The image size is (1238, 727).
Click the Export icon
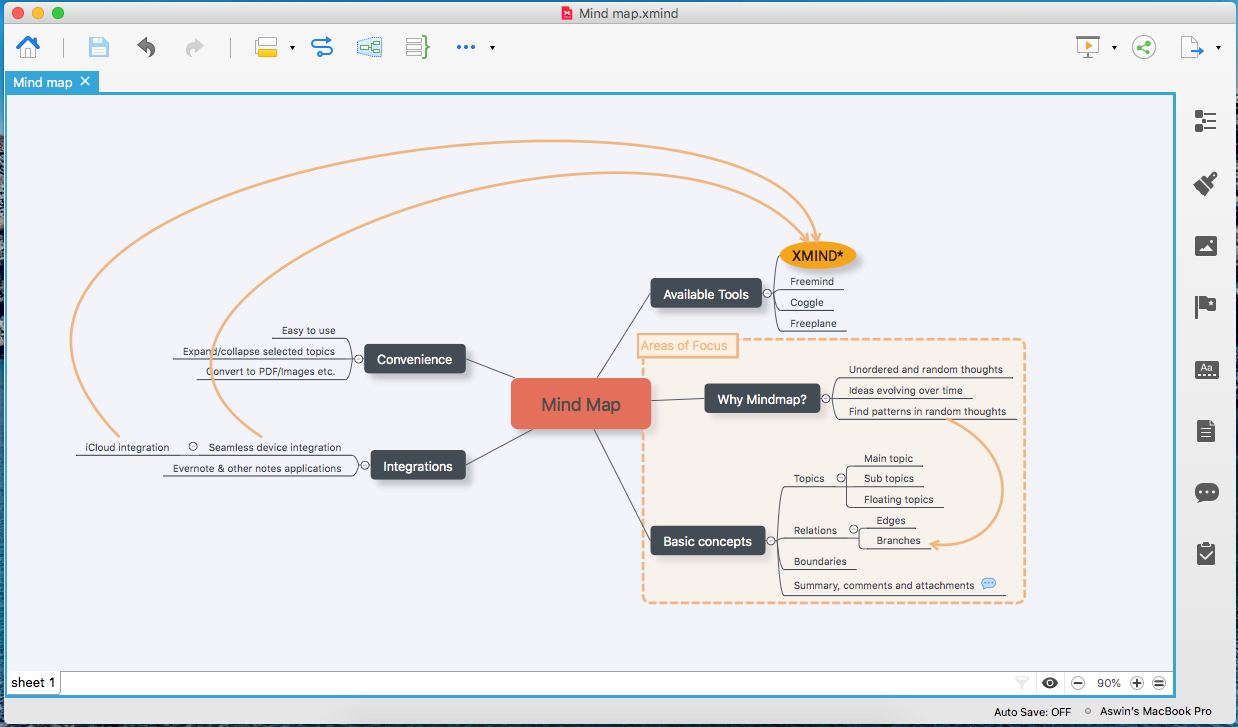click(x=1191, y=47)
